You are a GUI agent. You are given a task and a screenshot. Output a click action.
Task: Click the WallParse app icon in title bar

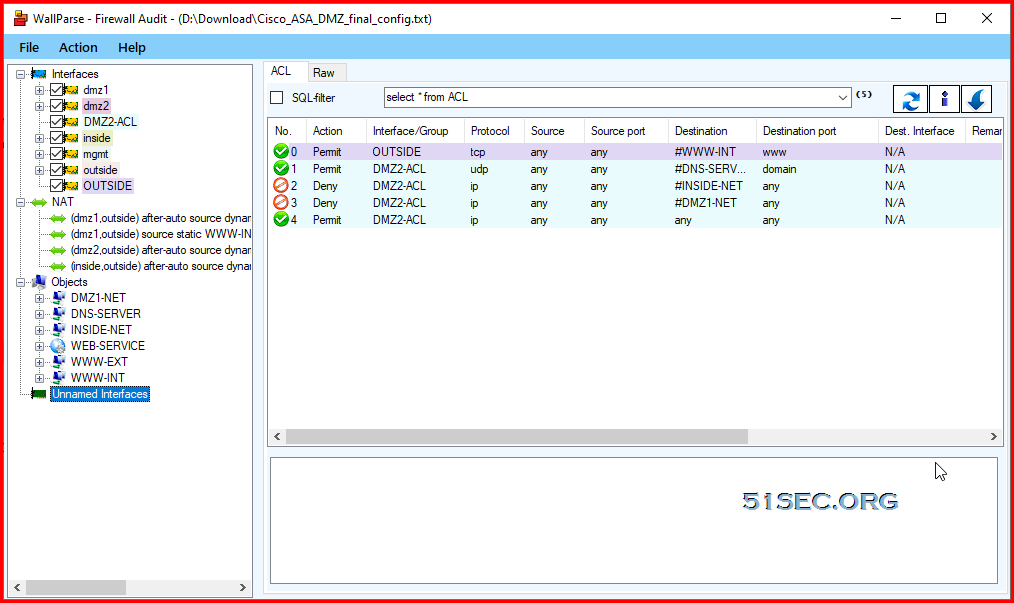[21, 18]
